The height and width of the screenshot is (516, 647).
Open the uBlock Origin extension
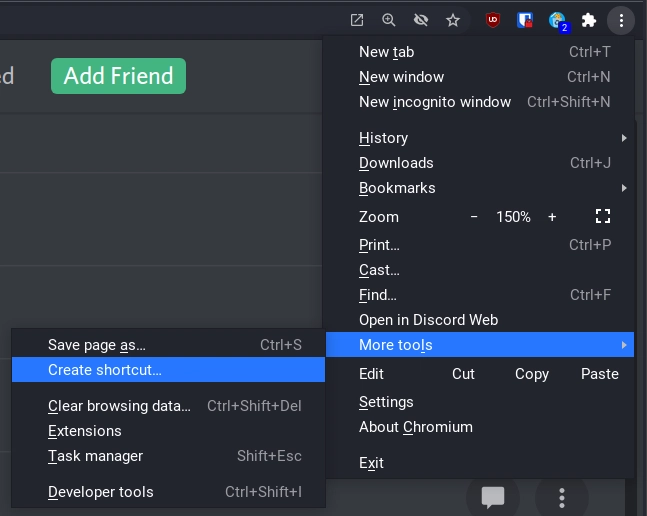pos(493,20)
